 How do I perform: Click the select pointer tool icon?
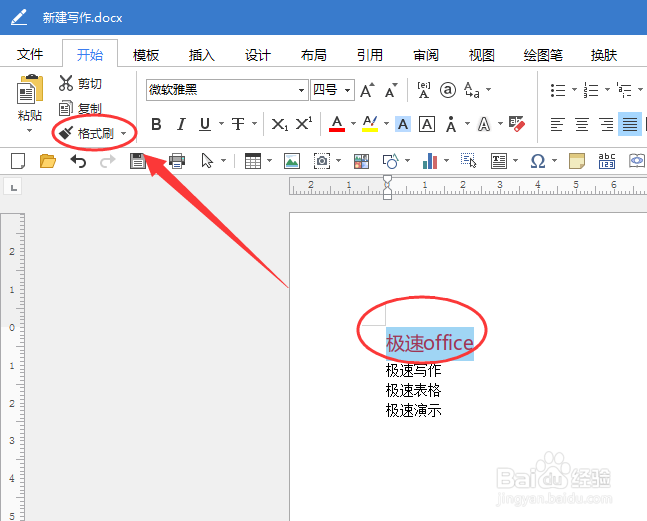[x=207, y=160]
